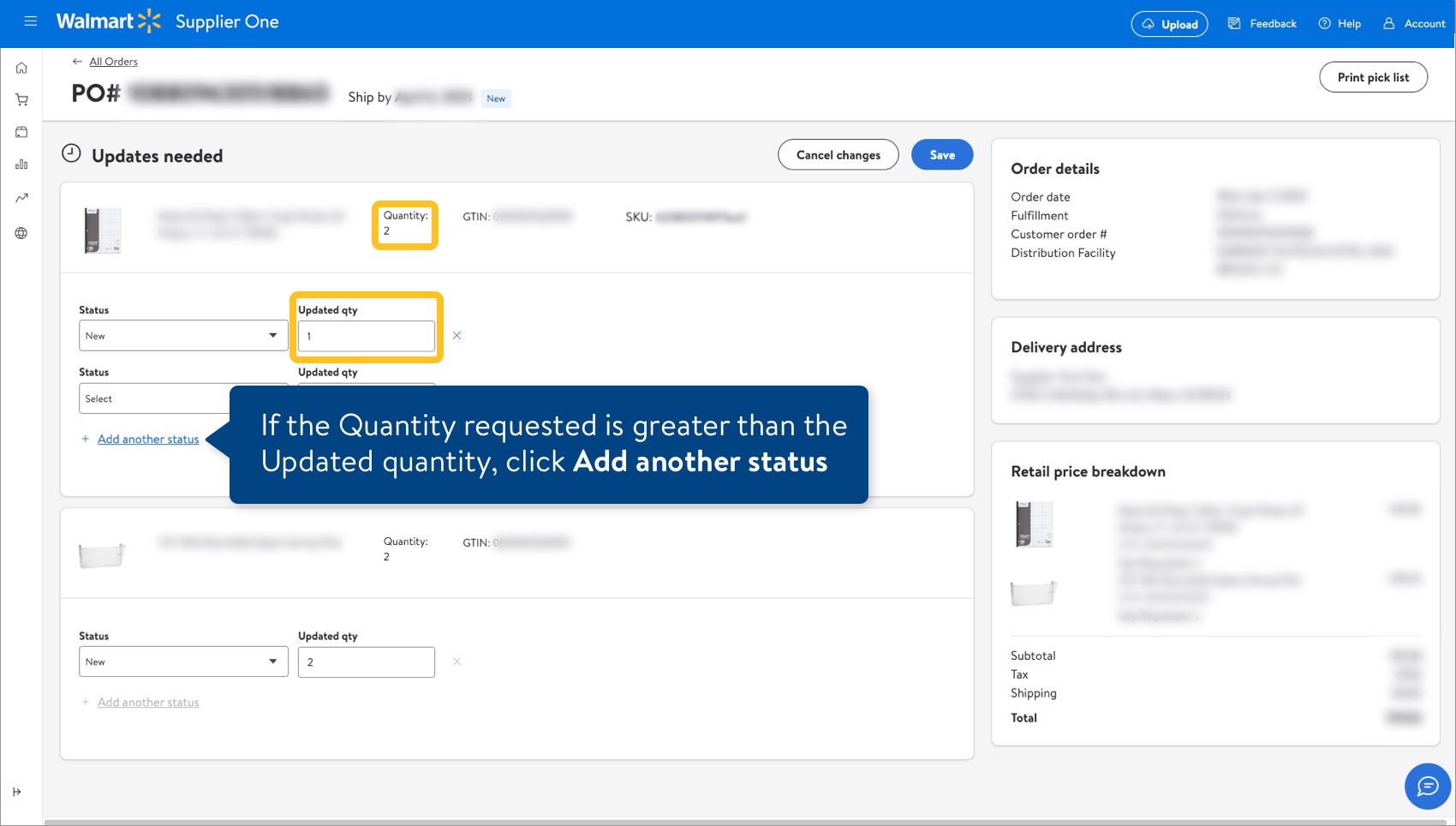This screenshot has height=826, width=1456.
Task: Open the Home dashboard icon
Action: (x=21, y=67)
